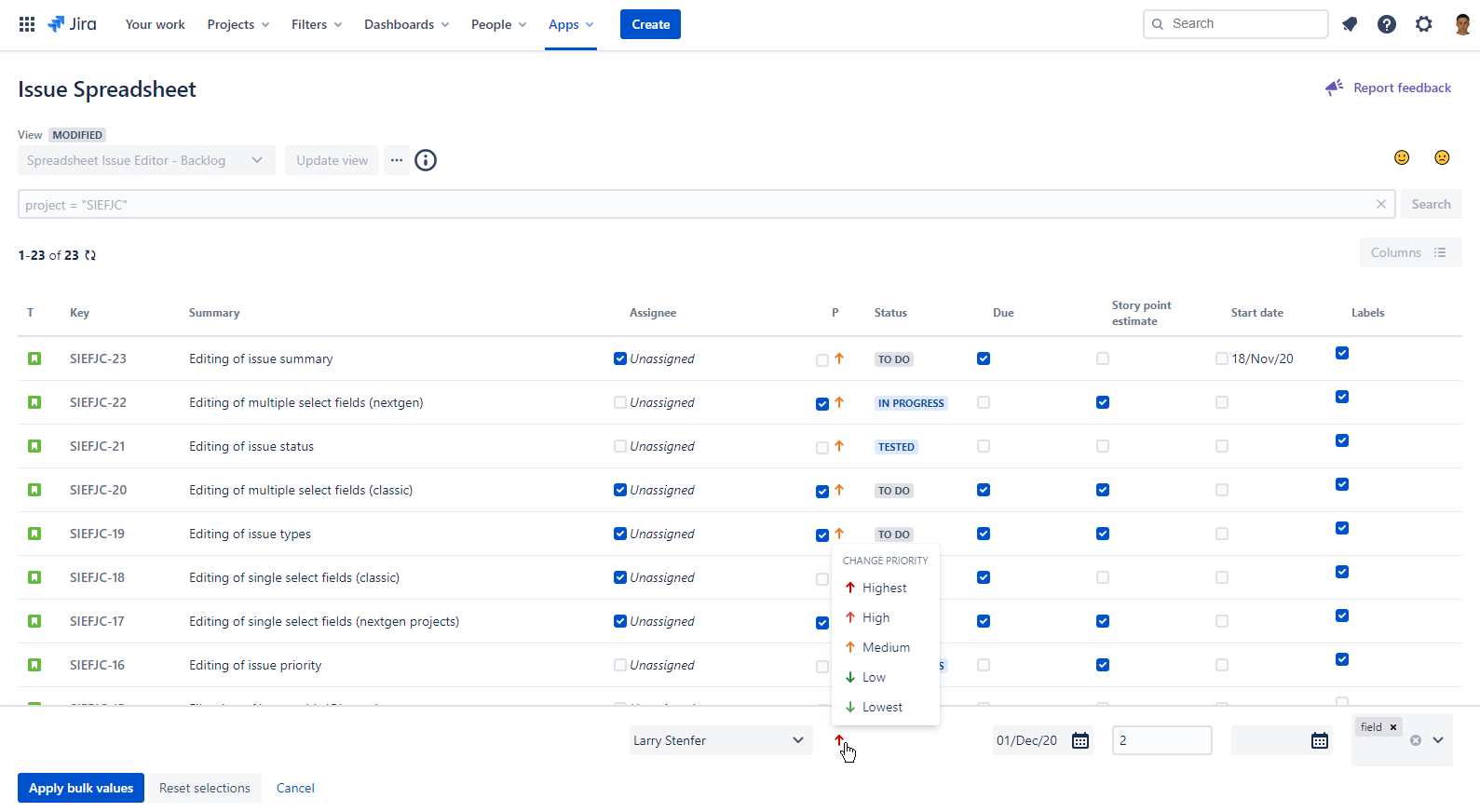Expand the Projects menu in header

click(238, 24)
